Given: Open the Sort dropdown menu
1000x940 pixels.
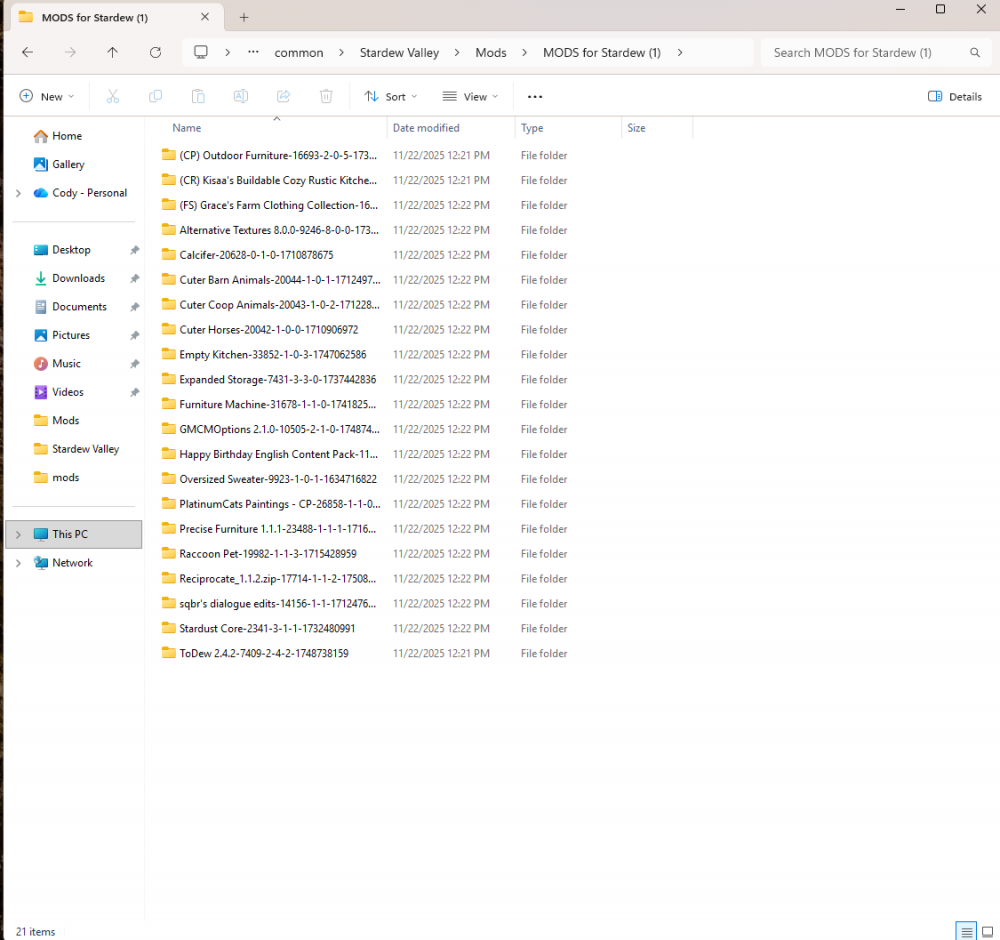Looking at the screenshot, I should point(391,96).
